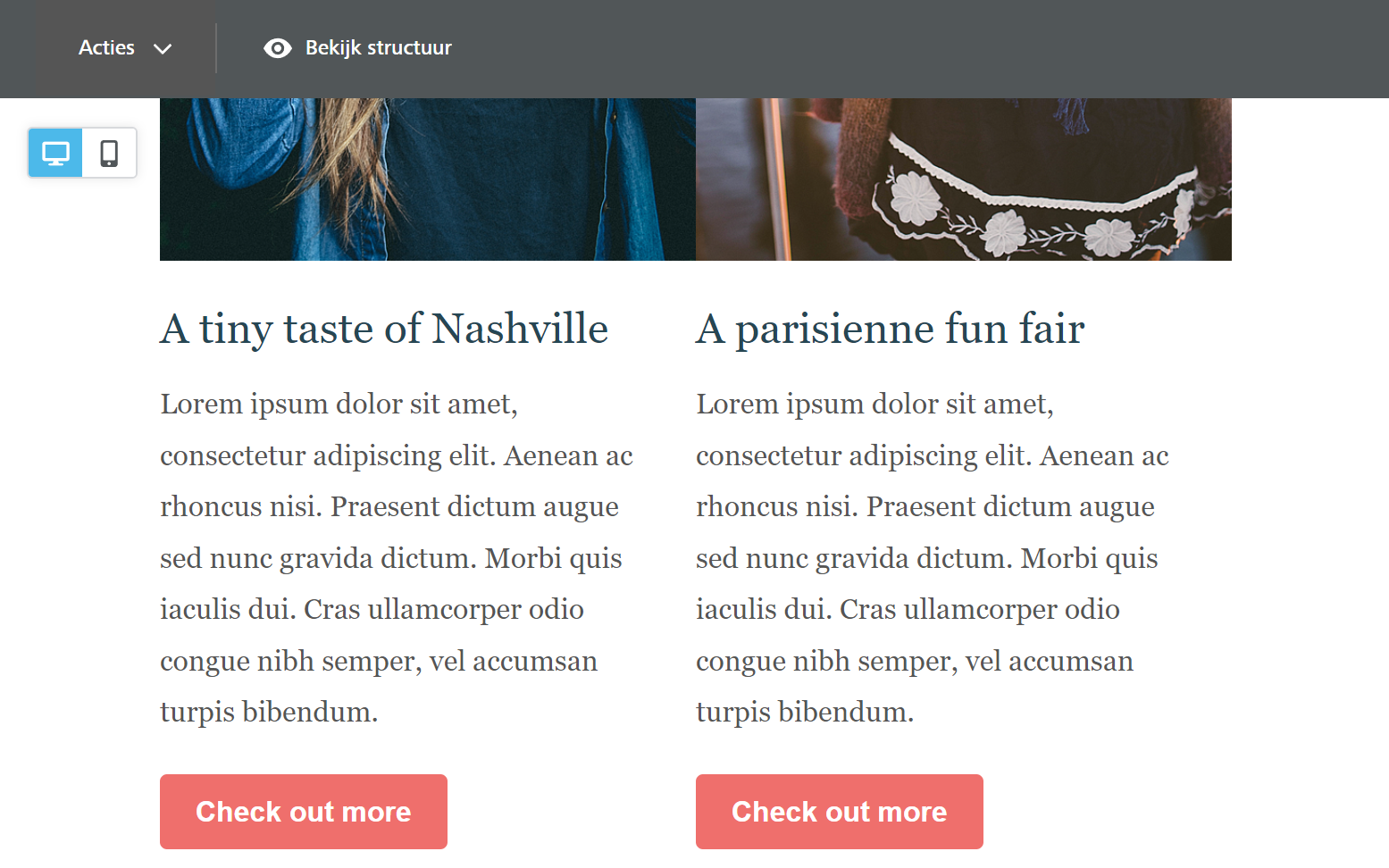This screenshot has height=868, width=1389.
Task: Select heading "A tiny taste of Nashville"
Action: pyautogui.click(x=384, y=329)
